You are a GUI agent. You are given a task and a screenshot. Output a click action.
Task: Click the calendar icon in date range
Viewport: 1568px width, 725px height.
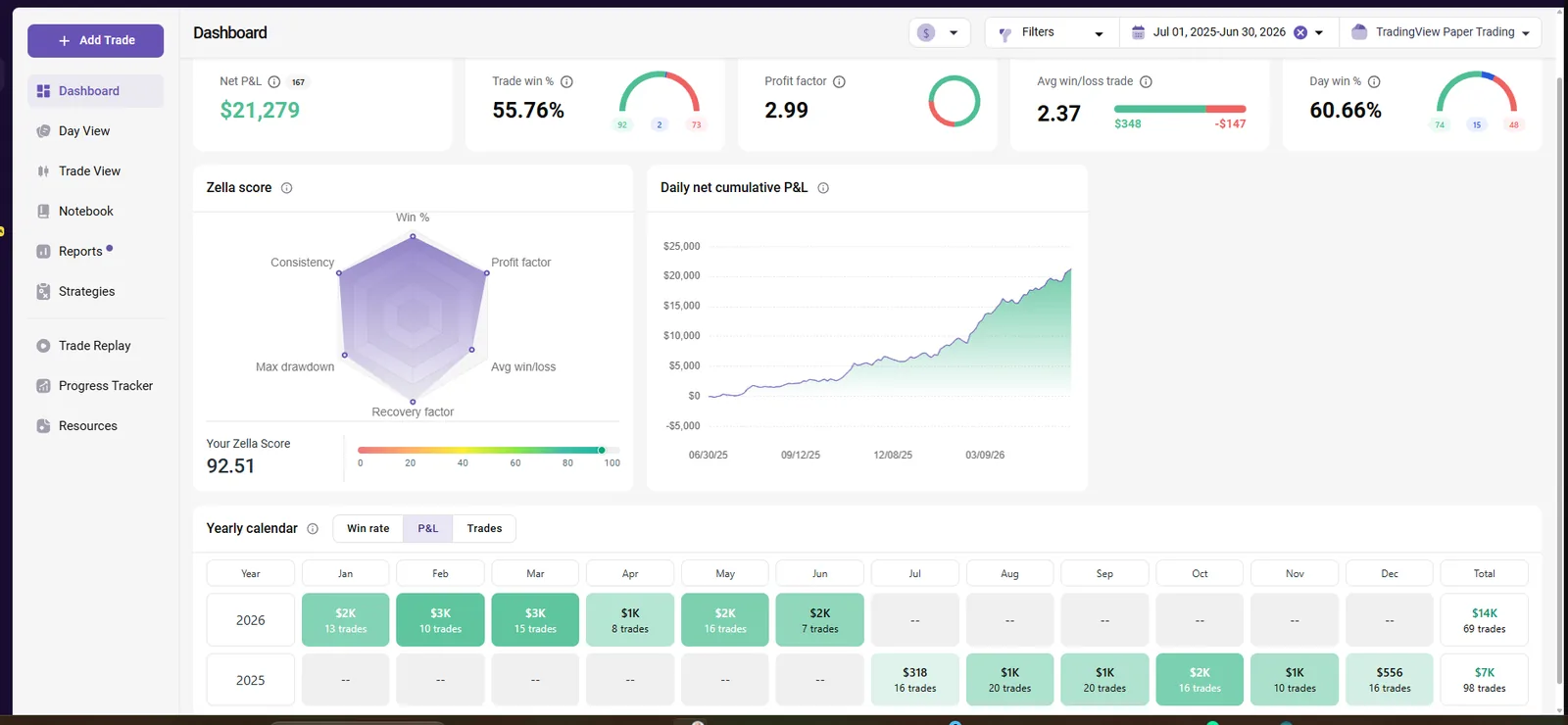click(x=1138, y=32)
